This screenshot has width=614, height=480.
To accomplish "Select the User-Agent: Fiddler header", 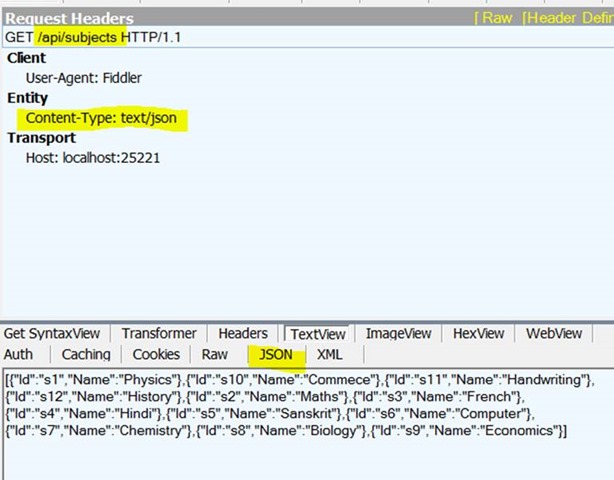I will (x=83, y=78).
